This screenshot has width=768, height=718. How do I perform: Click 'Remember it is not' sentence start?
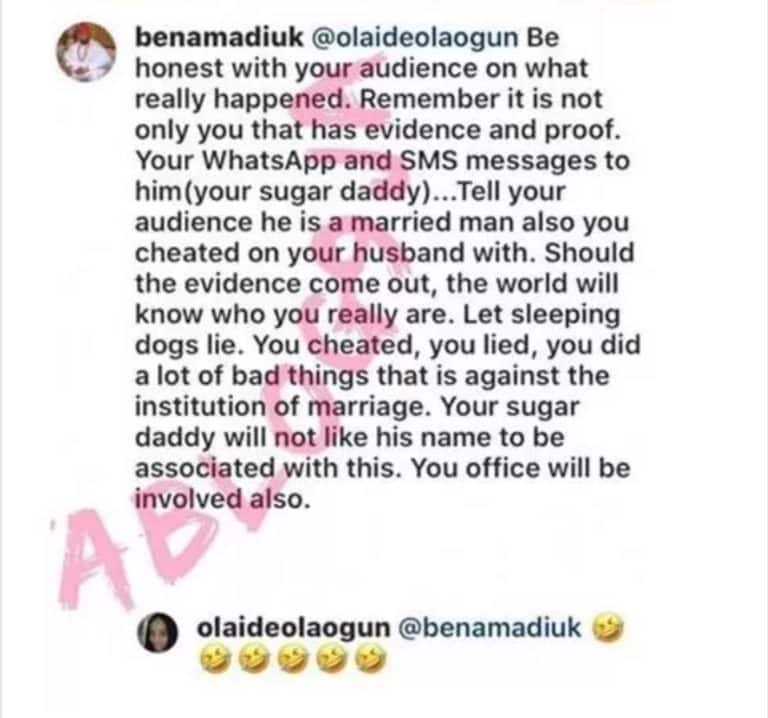tap(481, 99)
